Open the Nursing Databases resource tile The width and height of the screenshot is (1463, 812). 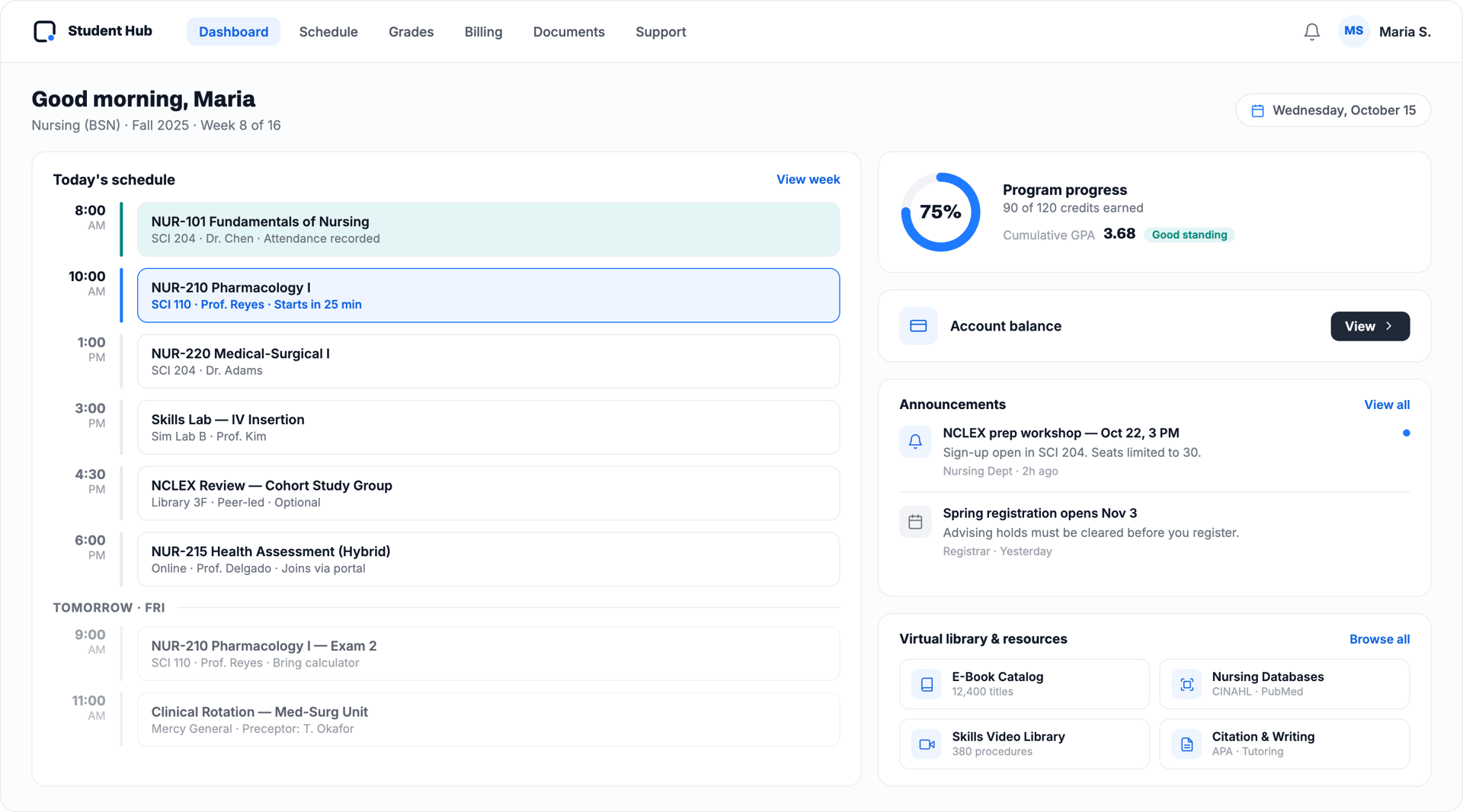pyautogui.click(x=1284, y=684)
